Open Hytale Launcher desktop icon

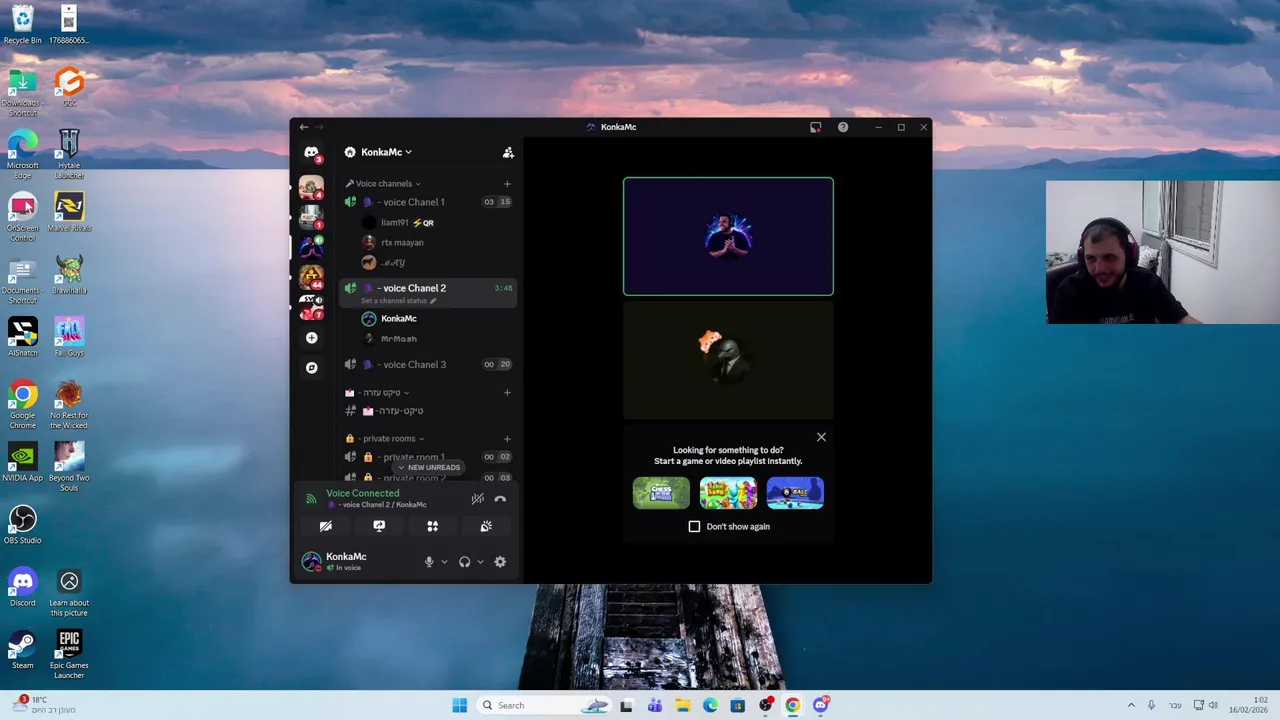(x=69, y=154)
